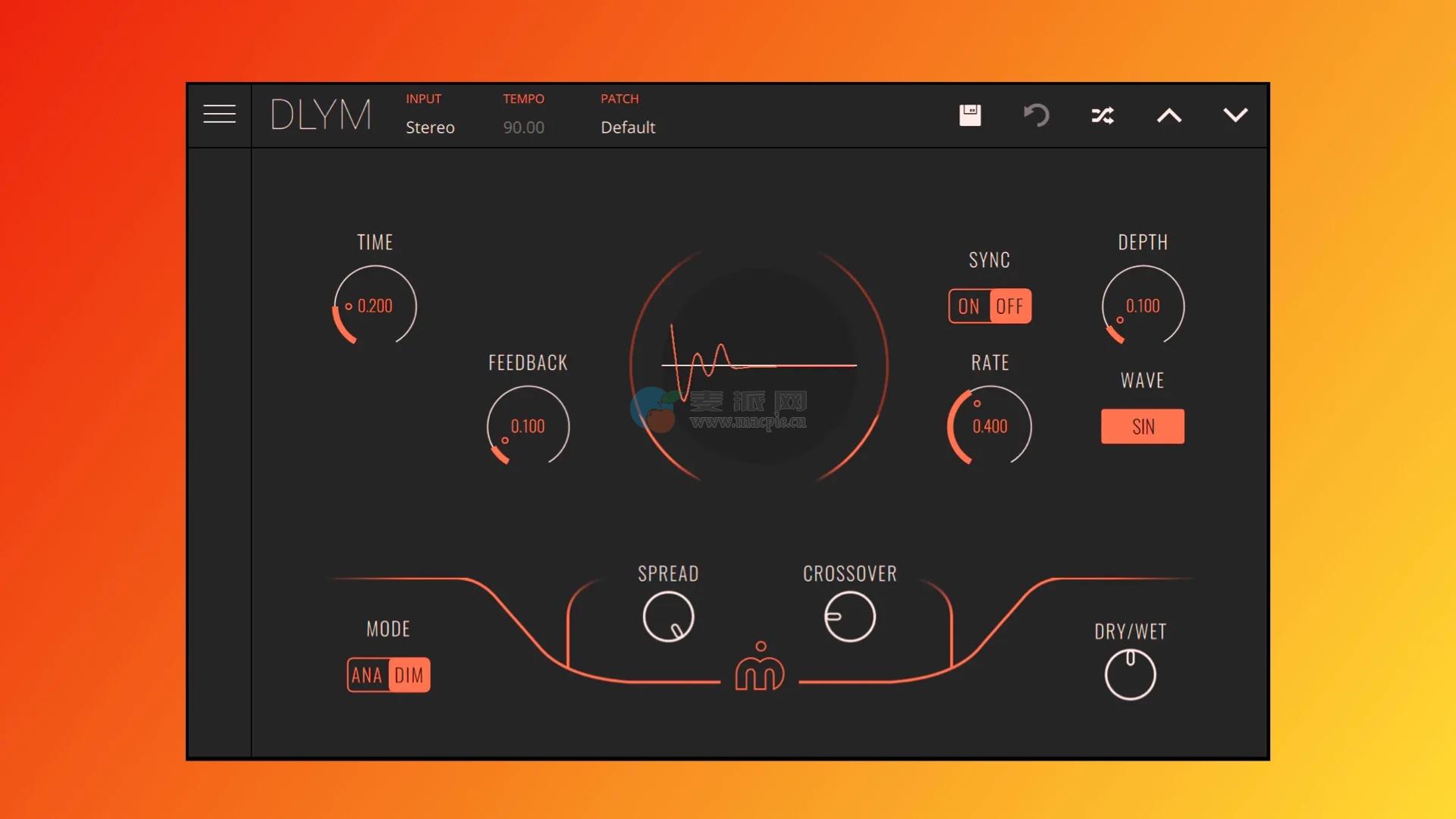Go to previous patch with up chevron
Screen dimensions: 1456x819
(1169, 115)
